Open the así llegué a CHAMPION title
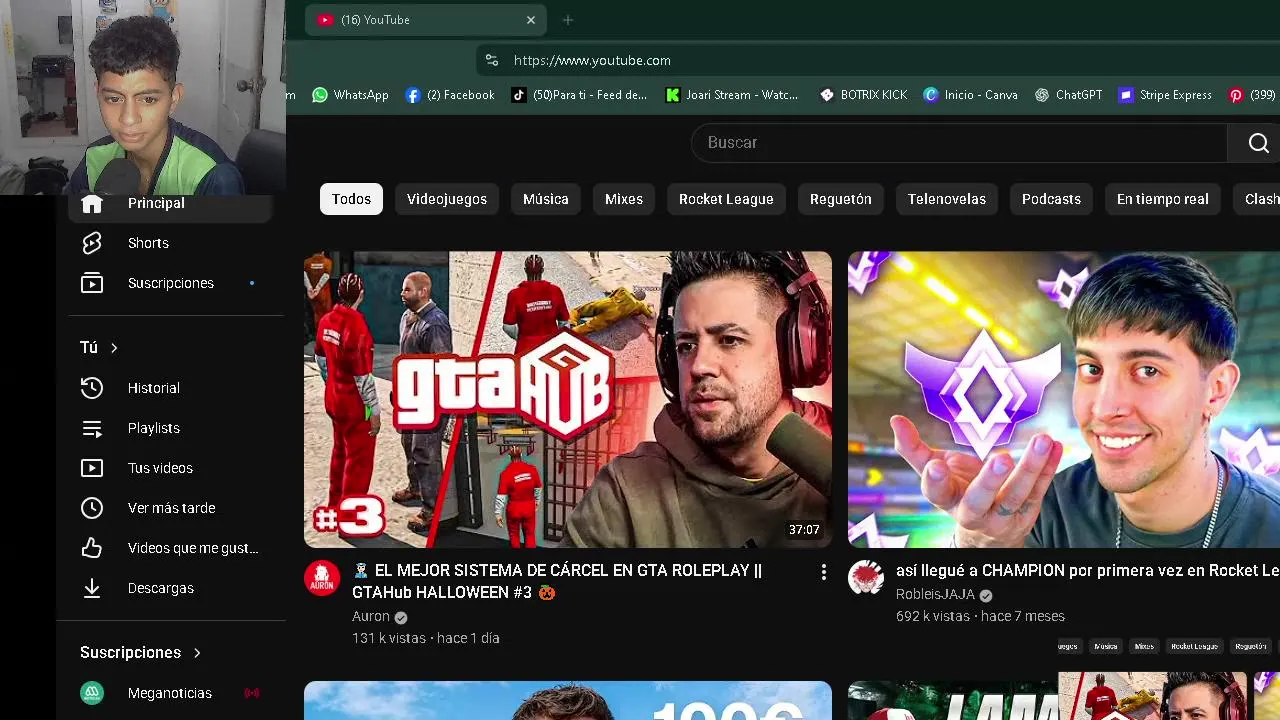 (x=1088, y=570)
